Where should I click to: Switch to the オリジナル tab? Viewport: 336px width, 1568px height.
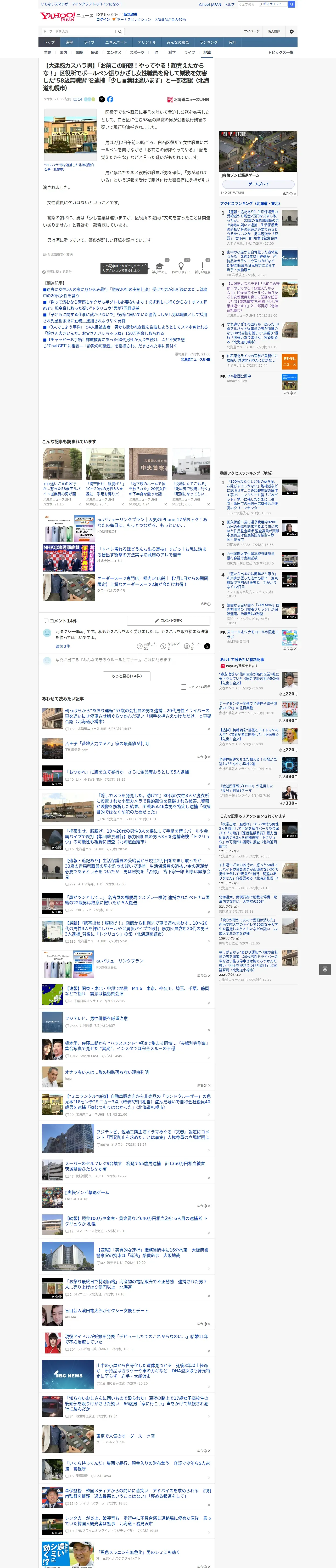tap(147, 43)
